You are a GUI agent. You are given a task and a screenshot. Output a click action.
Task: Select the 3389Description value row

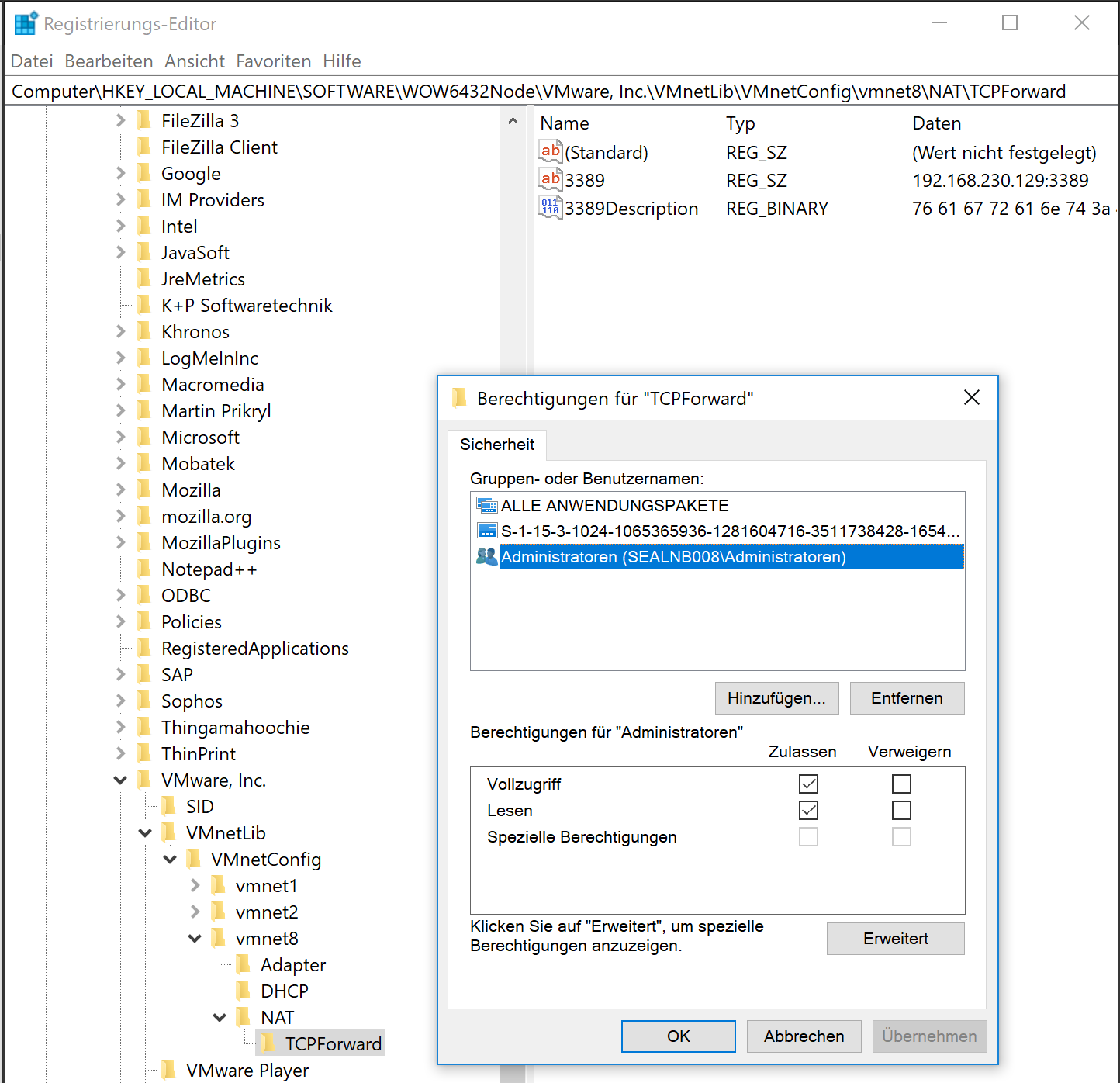827,208
